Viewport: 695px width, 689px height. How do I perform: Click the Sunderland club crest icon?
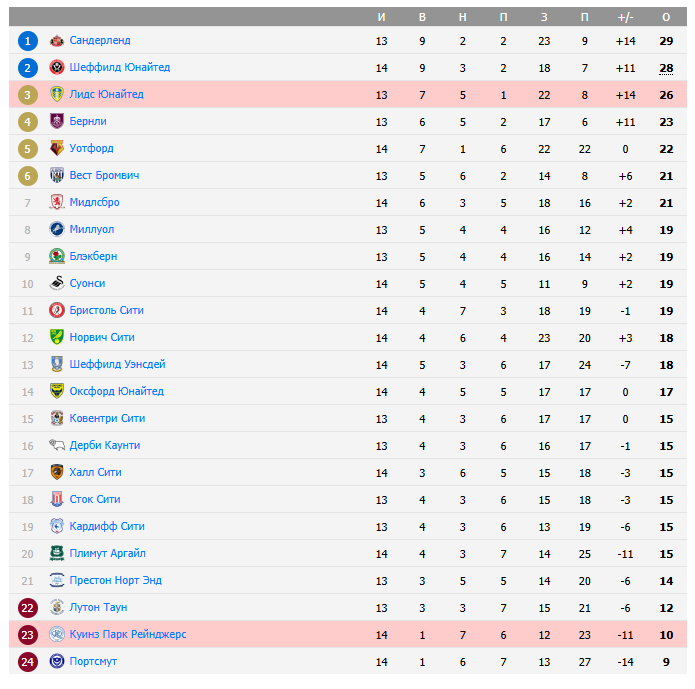[57, 41]
